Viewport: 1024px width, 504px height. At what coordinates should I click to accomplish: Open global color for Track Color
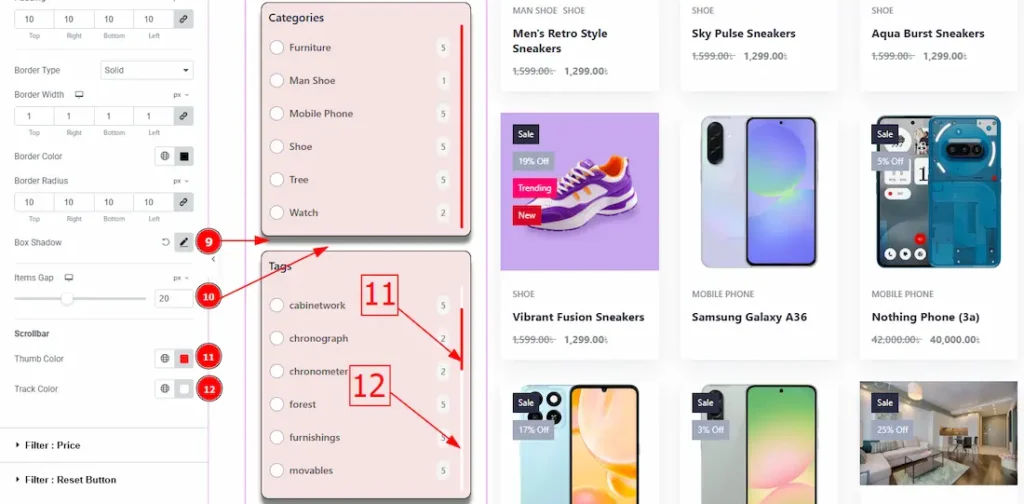click(x=165, y=388)
